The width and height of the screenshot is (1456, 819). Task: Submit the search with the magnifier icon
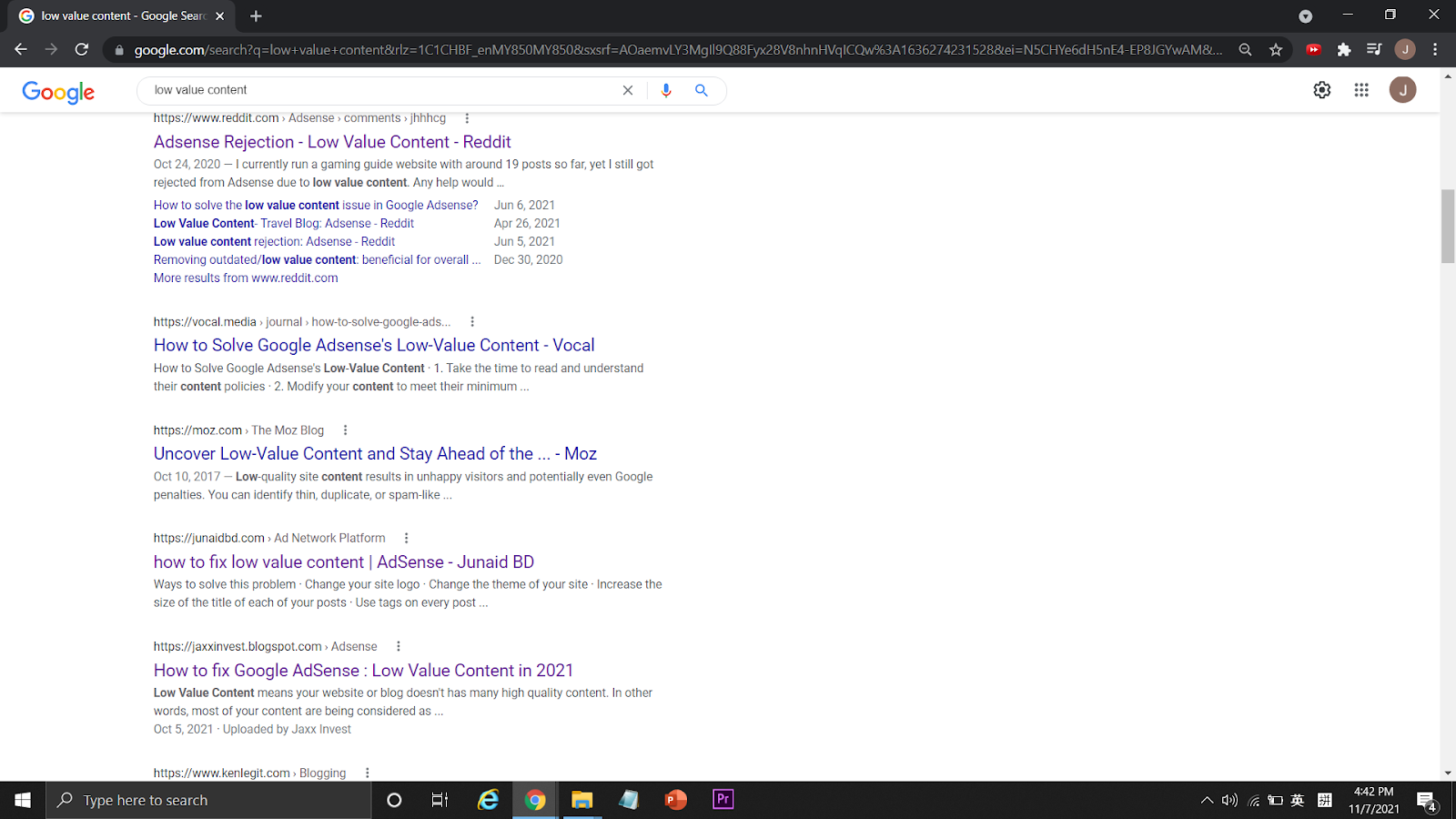(x=702, y=90)
